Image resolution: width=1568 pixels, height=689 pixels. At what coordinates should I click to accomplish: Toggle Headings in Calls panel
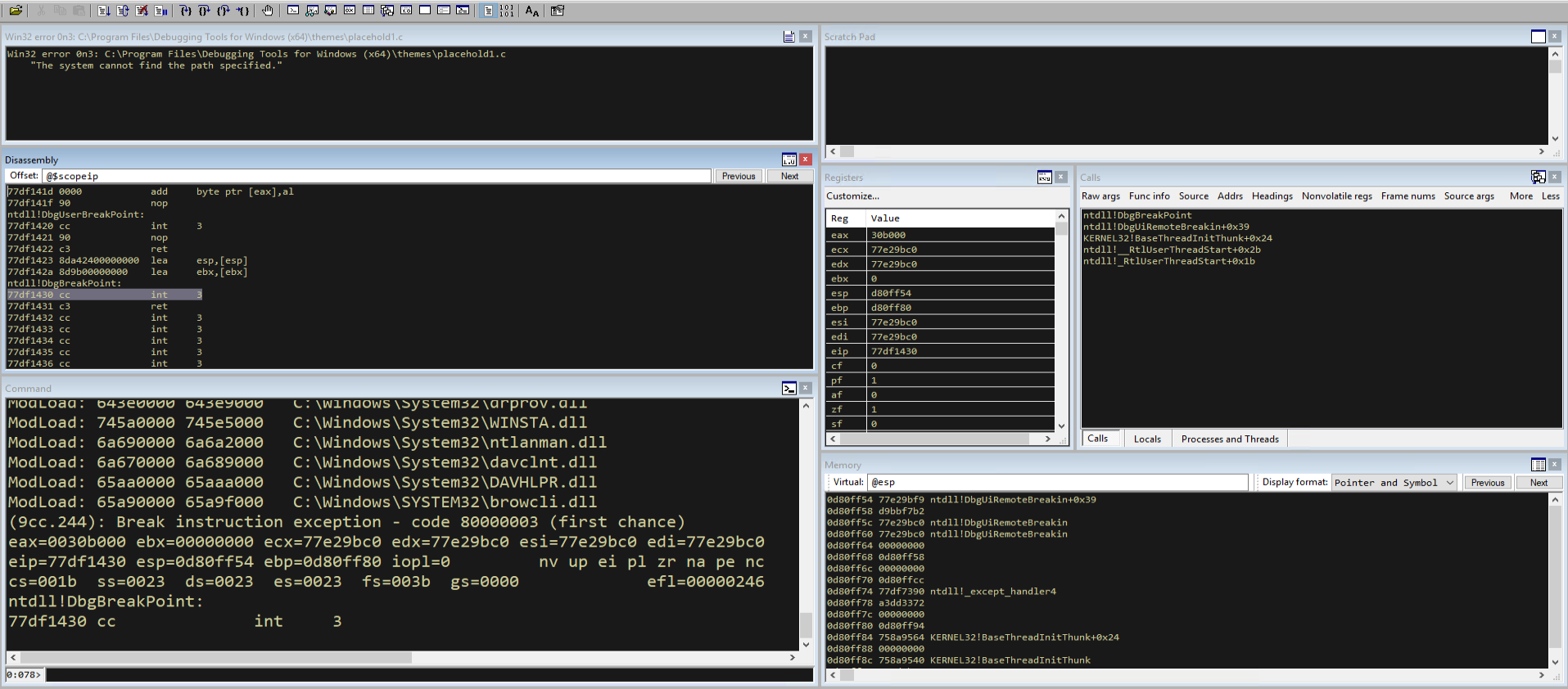tap(1272, 196)
